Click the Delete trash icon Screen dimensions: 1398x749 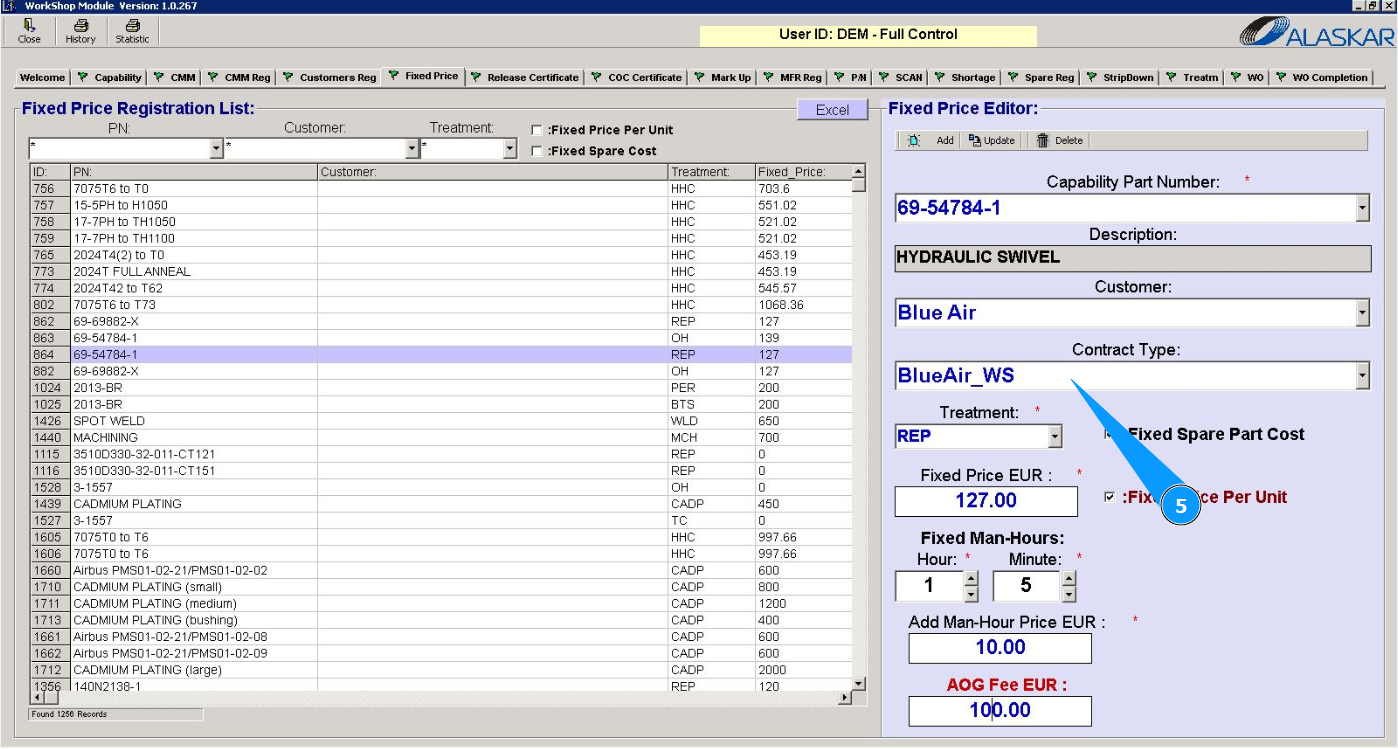1043,141
